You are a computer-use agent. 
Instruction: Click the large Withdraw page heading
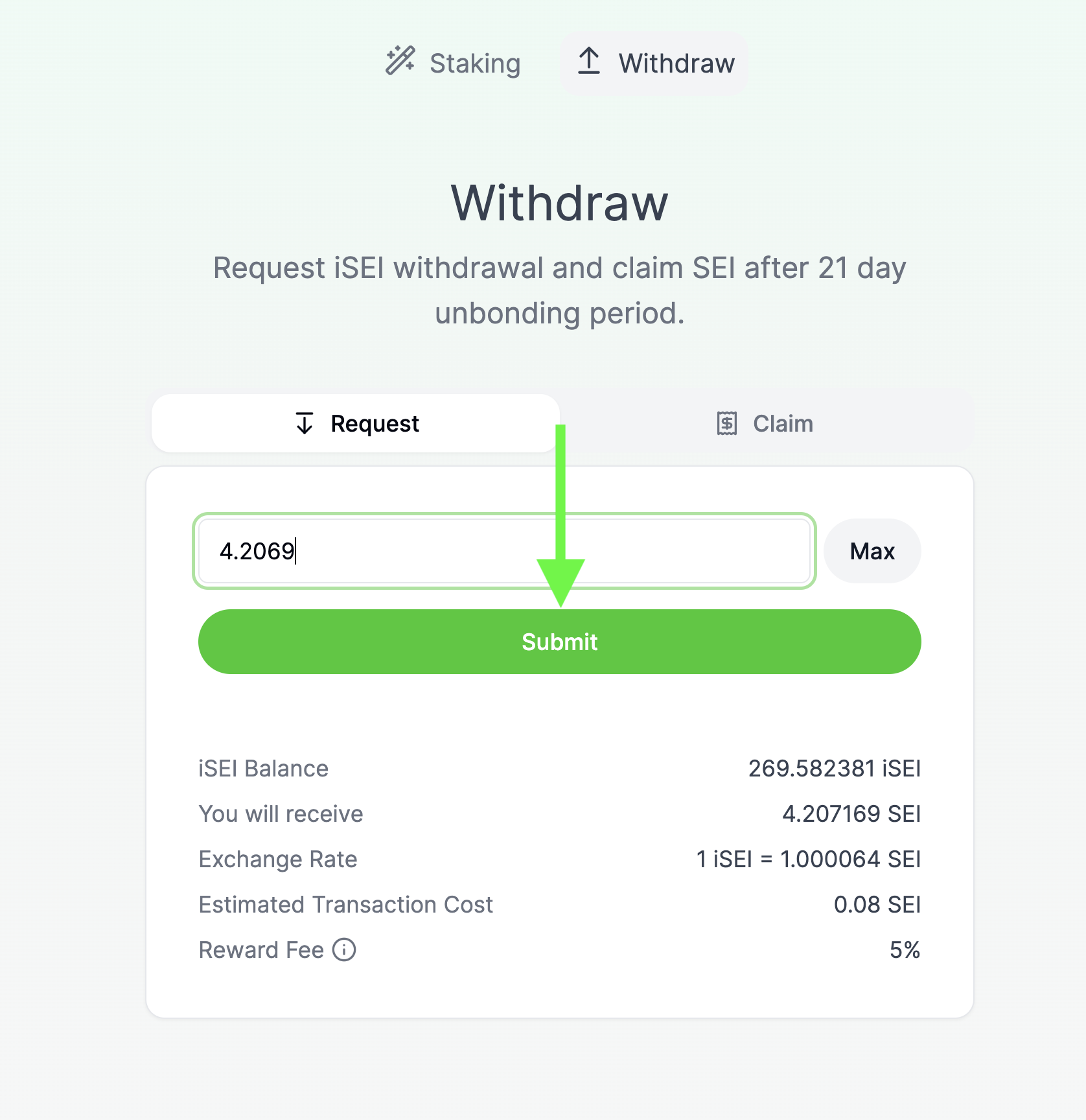point(560,203)
